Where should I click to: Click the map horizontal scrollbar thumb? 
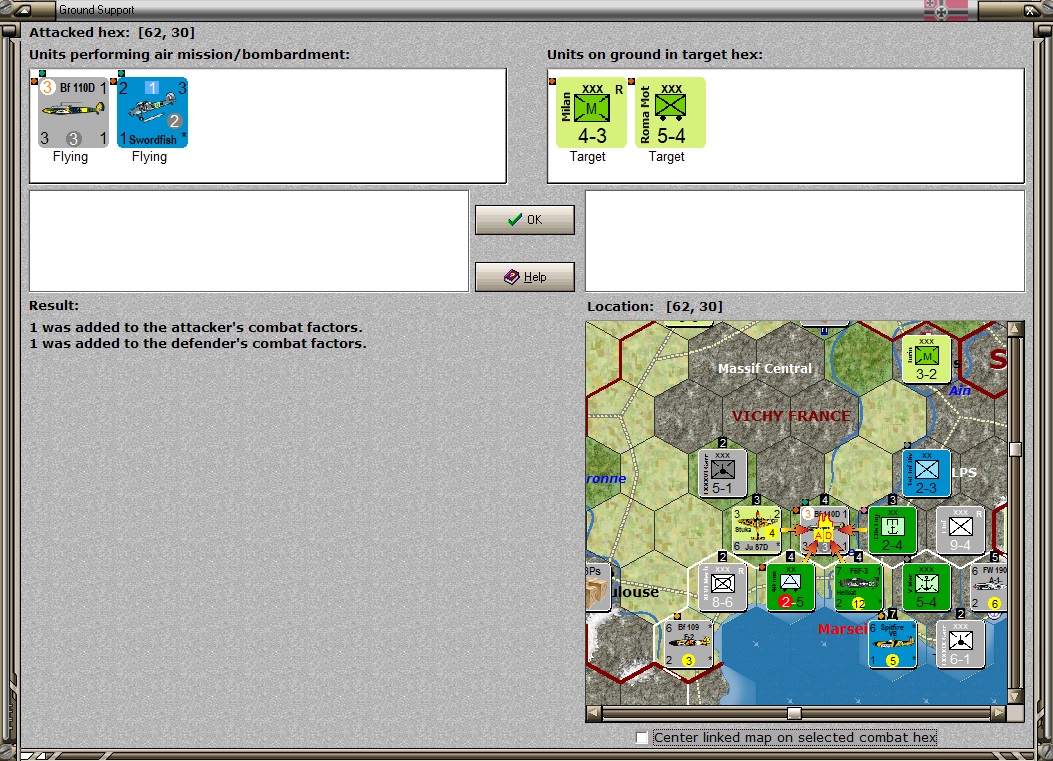794,713
